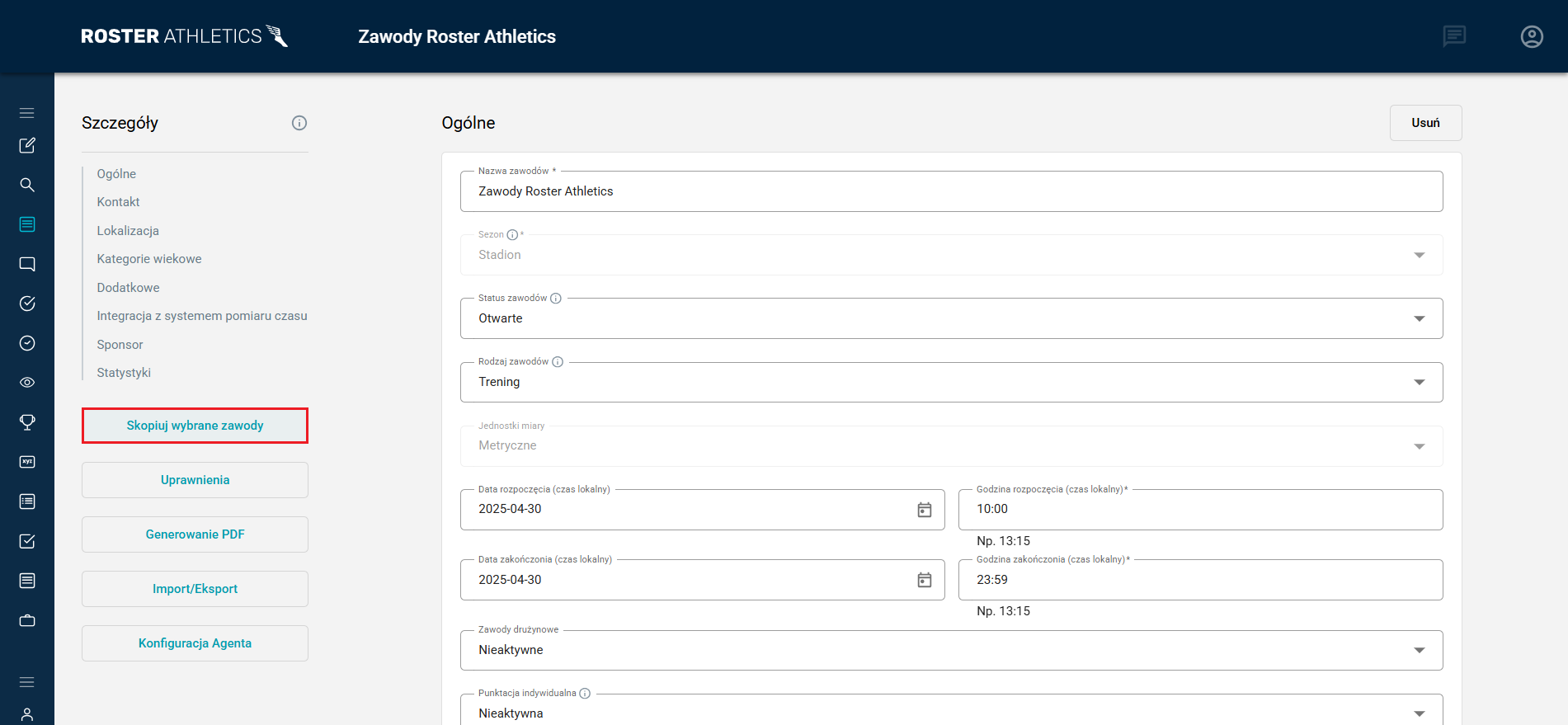Screen dimensions: 1568x725
Task: Expand the Punktacja indywidualna dropdown
Action: pos(951,710)
